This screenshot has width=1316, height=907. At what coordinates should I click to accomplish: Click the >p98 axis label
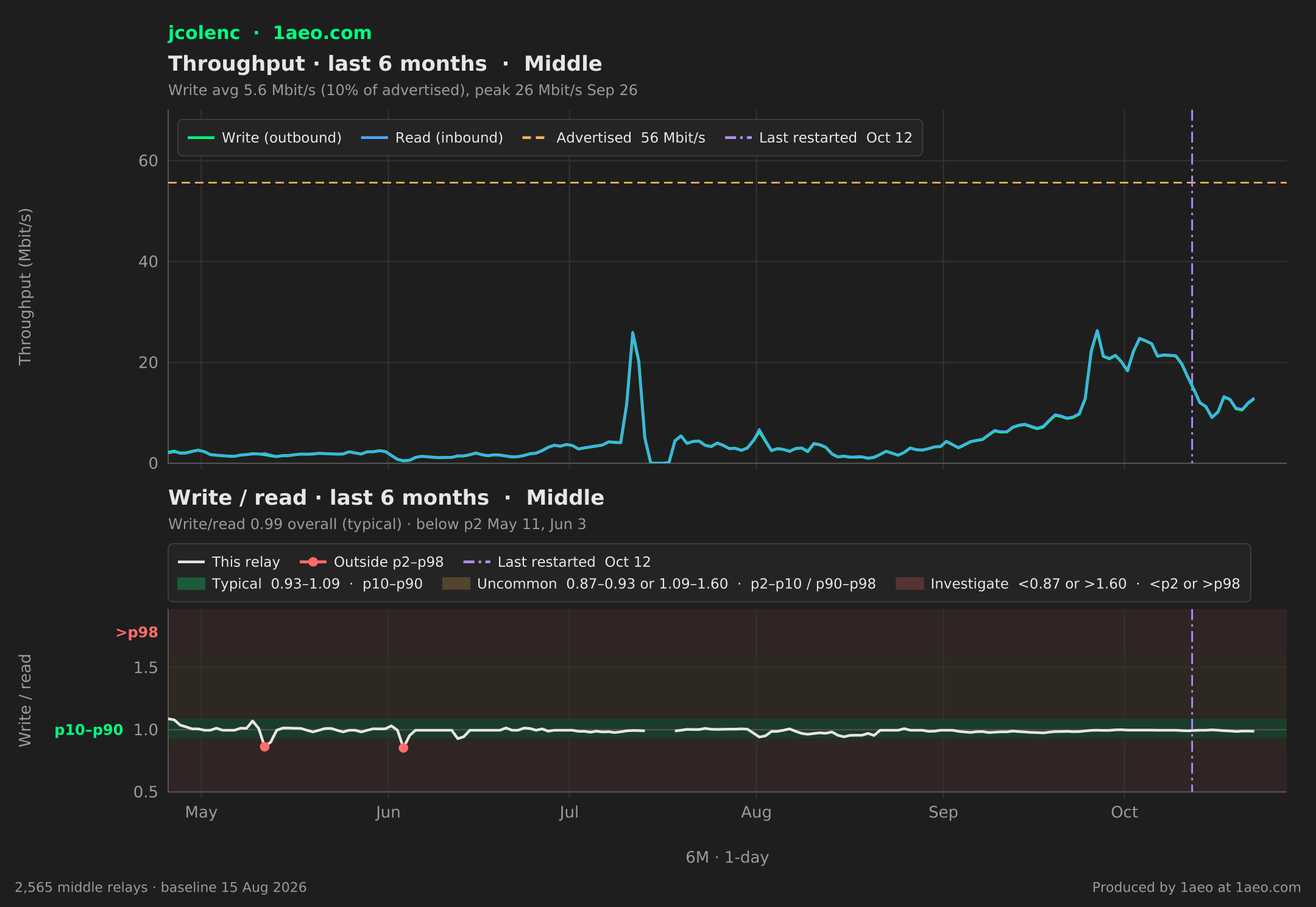click(x=136, y=633)
